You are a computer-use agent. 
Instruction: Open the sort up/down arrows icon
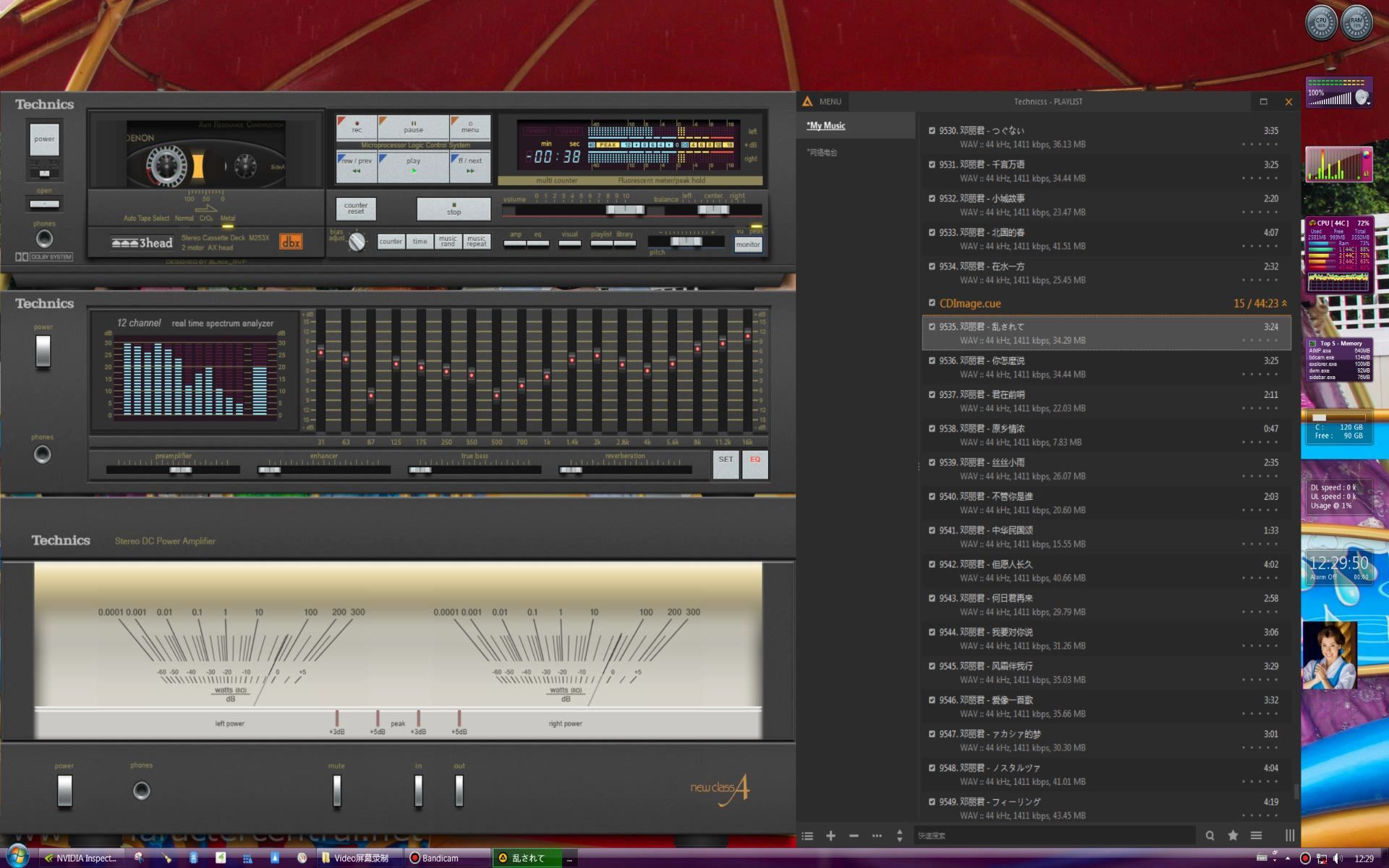click(899, 836)
